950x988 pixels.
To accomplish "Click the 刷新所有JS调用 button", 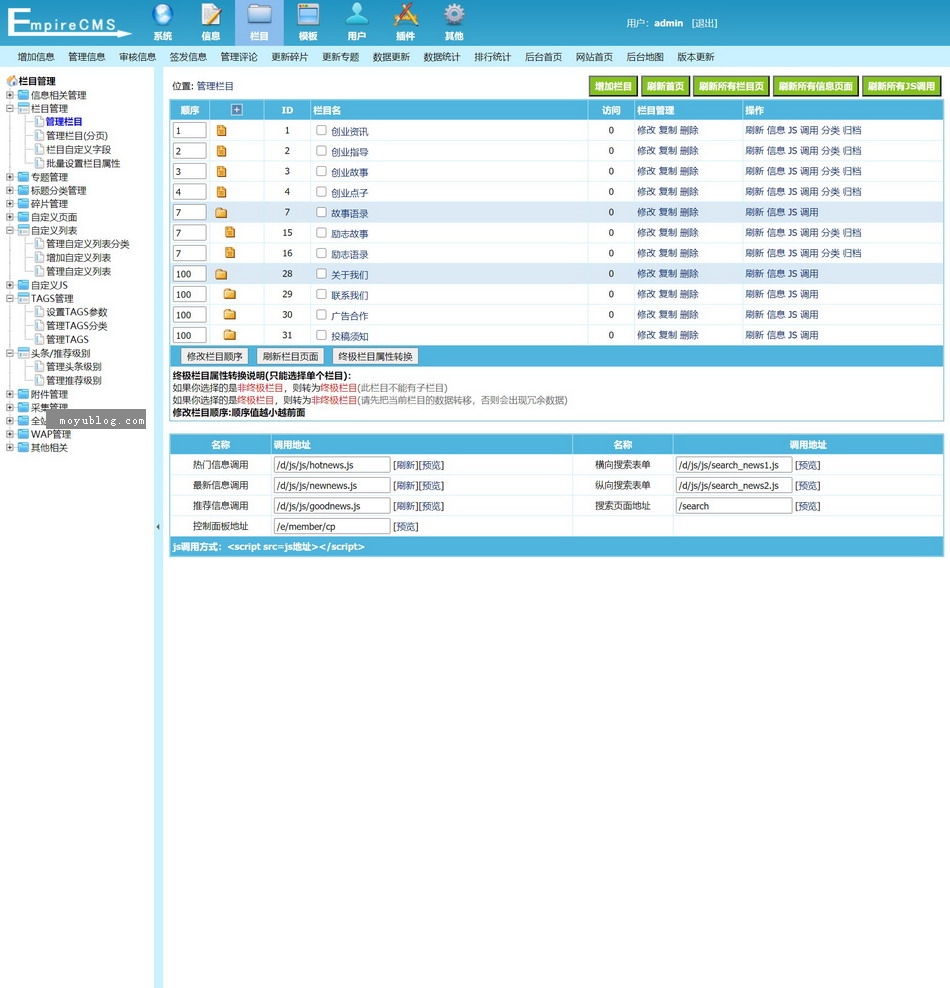I will pos(901,86).
